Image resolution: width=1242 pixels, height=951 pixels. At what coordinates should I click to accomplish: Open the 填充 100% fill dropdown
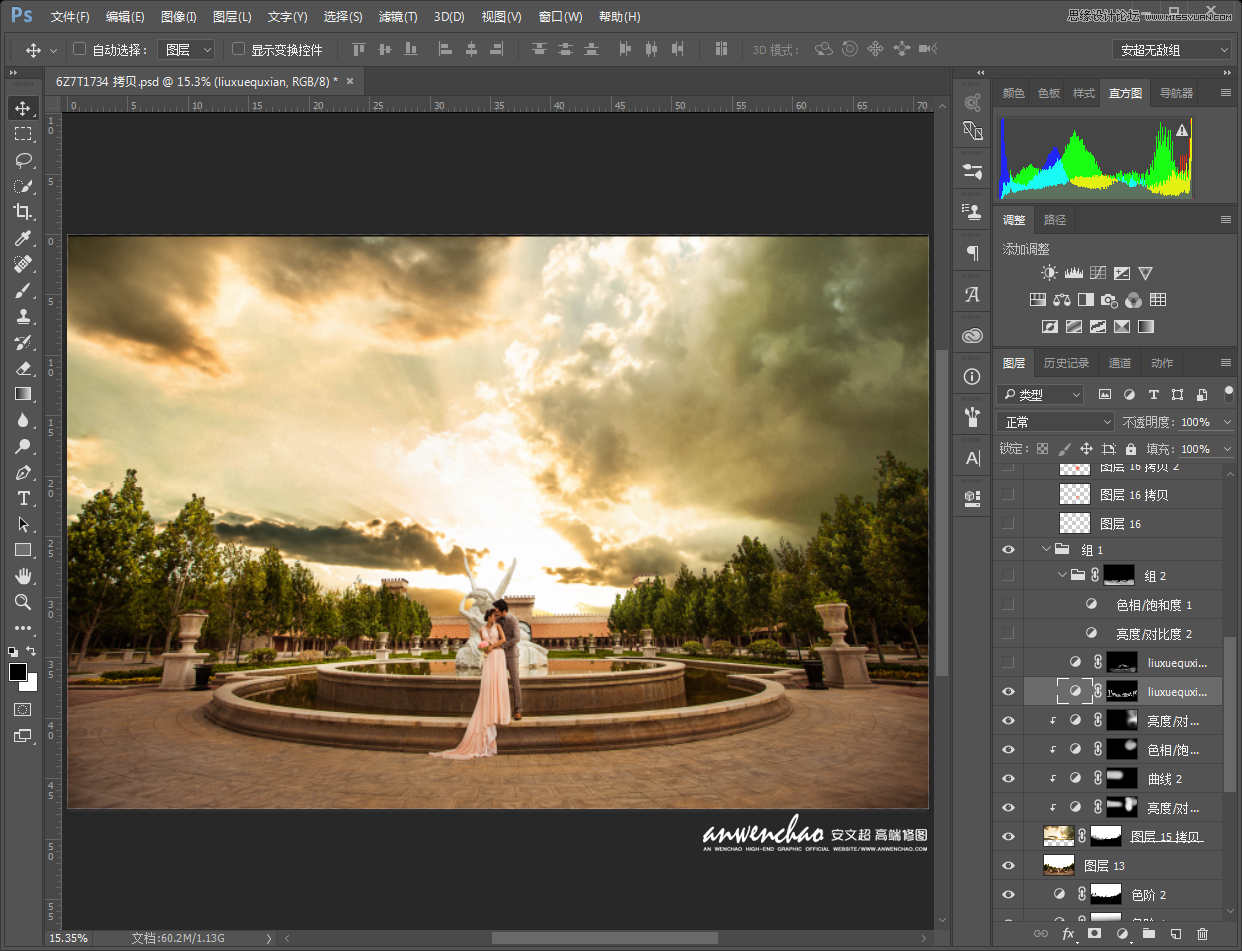click(x=1227, y=449)
